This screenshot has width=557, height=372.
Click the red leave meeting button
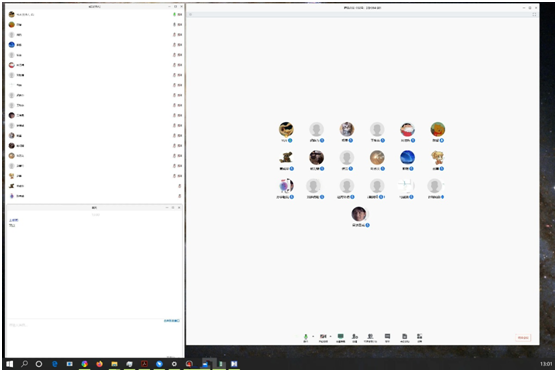tap(523, 338)
